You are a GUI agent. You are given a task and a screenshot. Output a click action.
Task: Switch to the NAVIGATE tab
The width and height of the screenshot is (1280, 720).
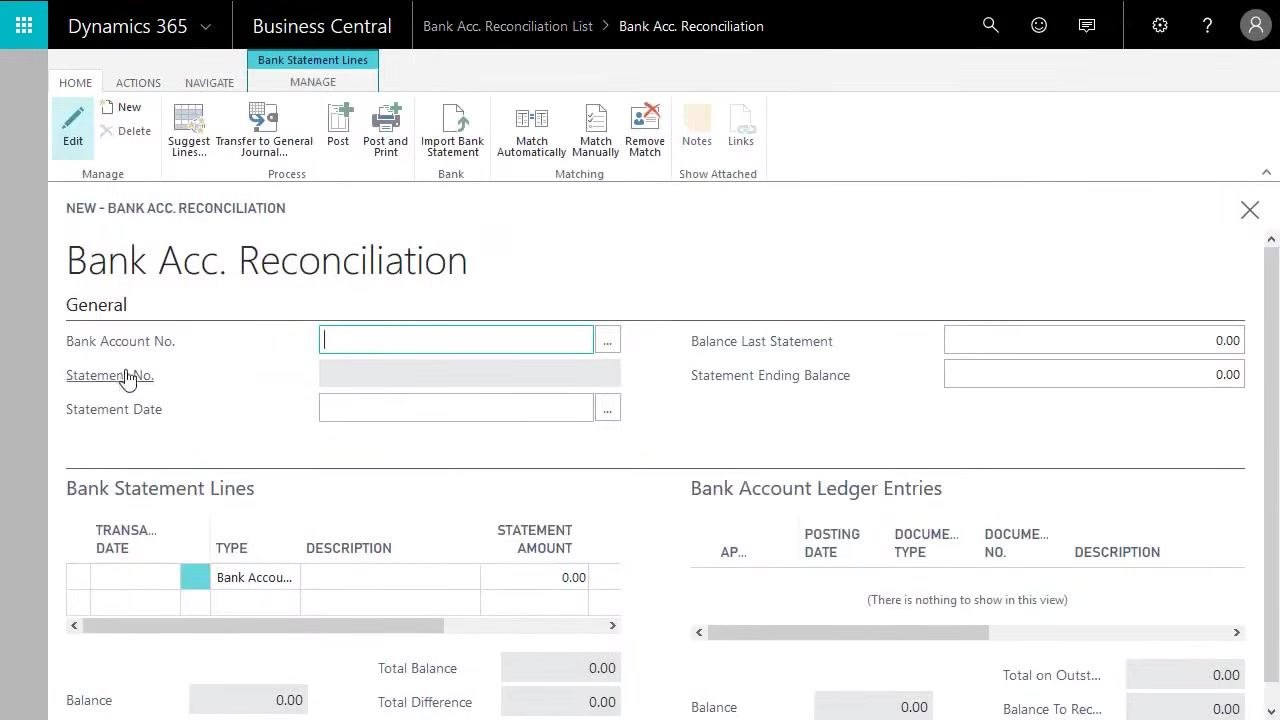pos(209,83)
